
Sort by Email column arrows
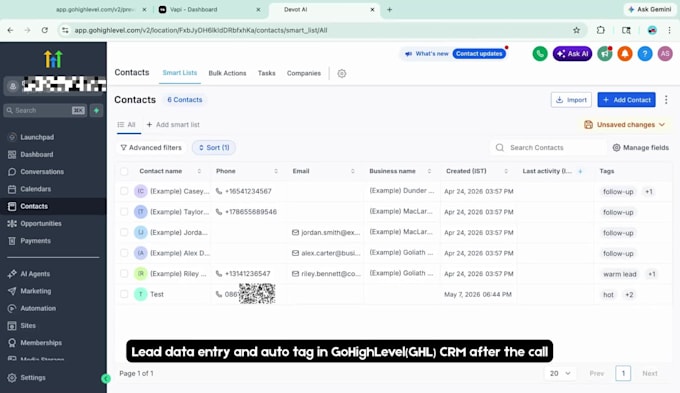(353, 171)
